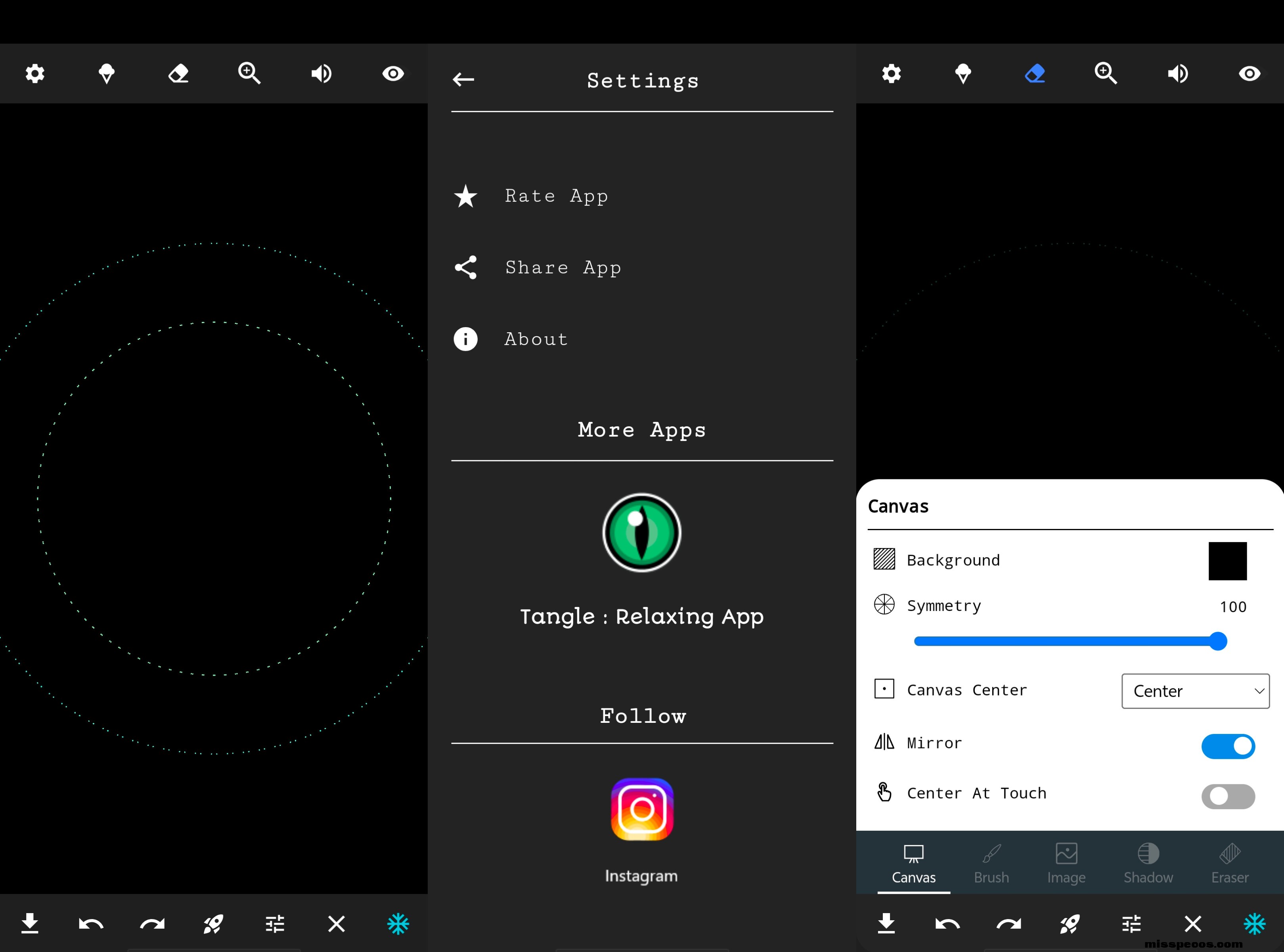Enable the Center At Touch toggle
Viewport: 1284px width, 952px height.
[x=1228, y=797]
